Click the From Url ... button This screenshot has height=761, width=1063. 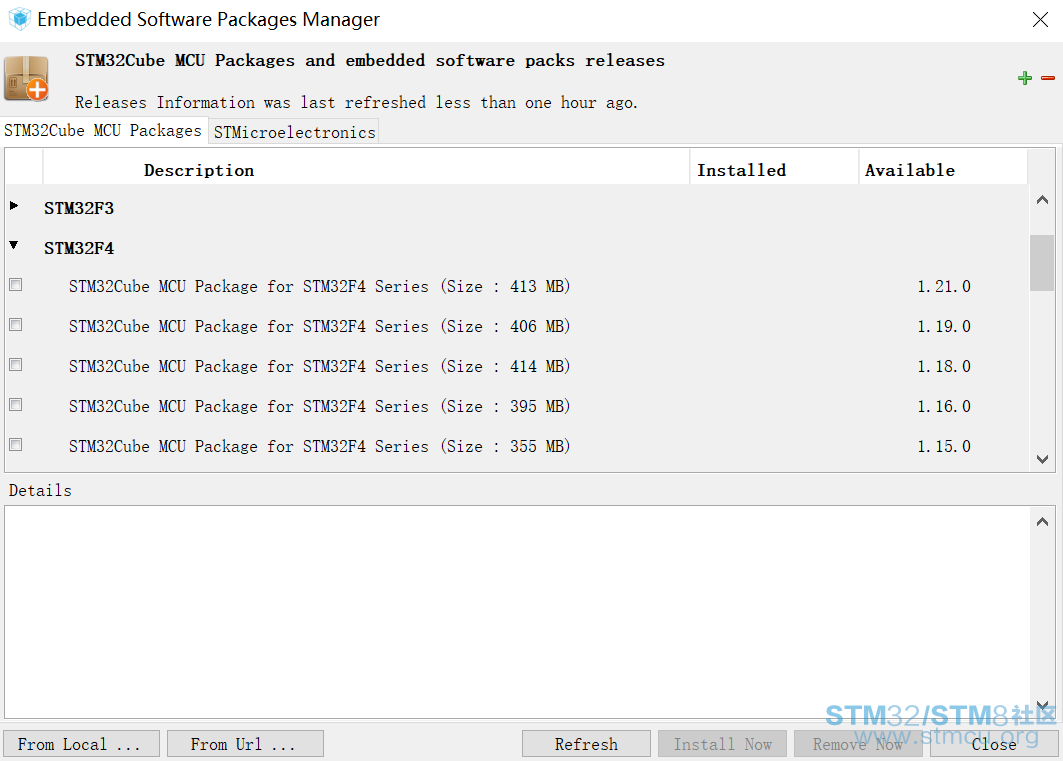coord(245,743)
